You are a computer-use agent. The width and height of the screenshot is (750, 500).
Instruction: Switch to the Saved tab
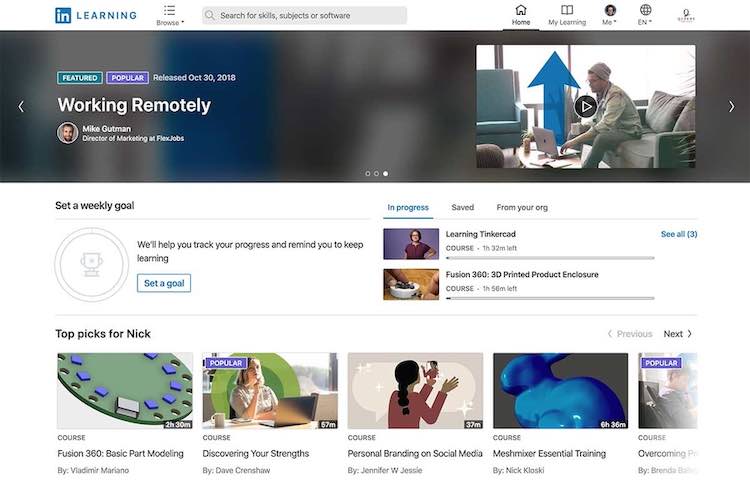[463, 207]
